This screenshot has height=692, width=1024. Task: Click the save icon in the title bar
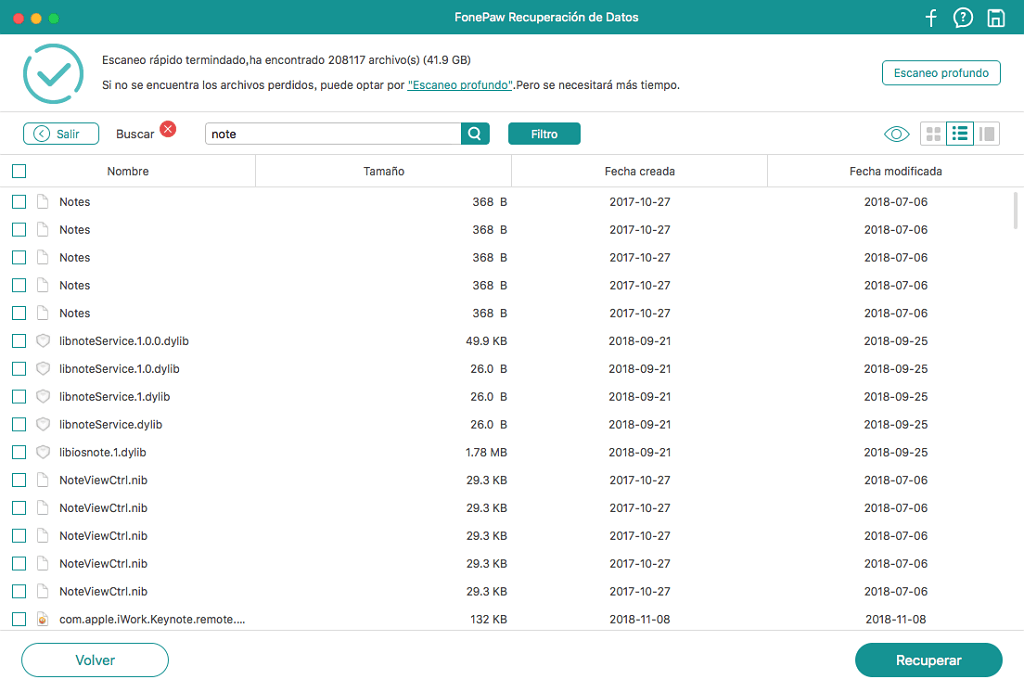995,18
